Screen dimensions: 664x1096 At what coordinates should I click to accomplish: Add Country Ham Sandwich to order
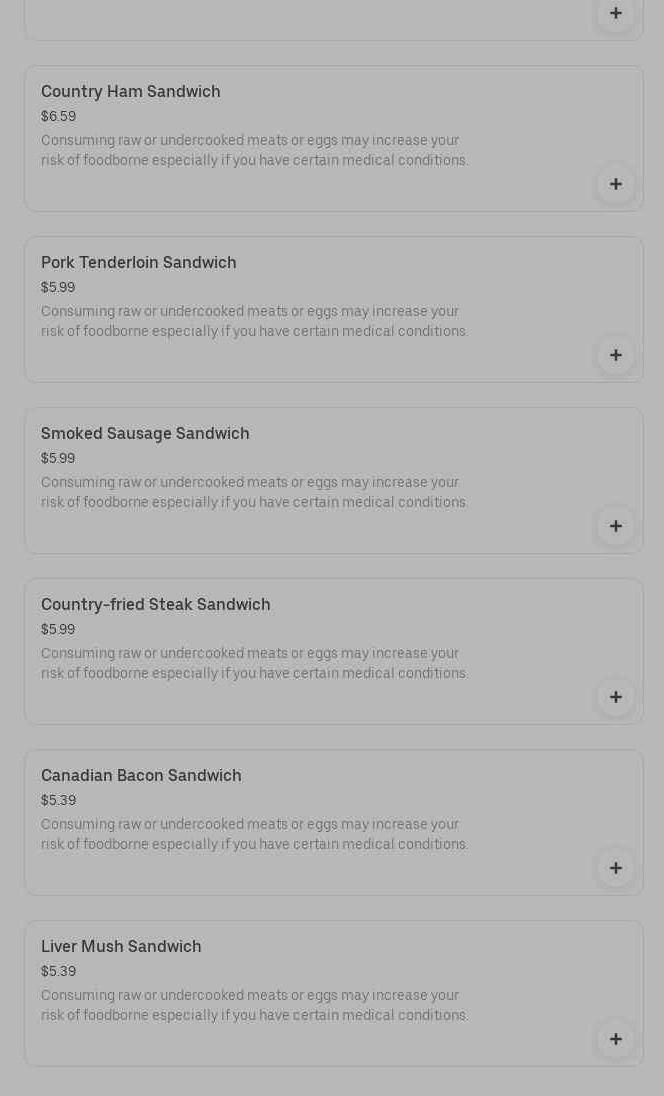point(615,184)
